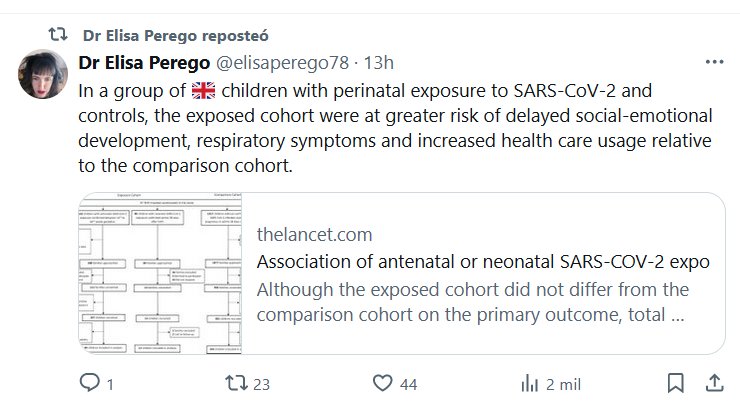The height and width of the screenshot is (408, 740).
Task: Share the tweet via the upload arrow icon
Action: (714, 382)
